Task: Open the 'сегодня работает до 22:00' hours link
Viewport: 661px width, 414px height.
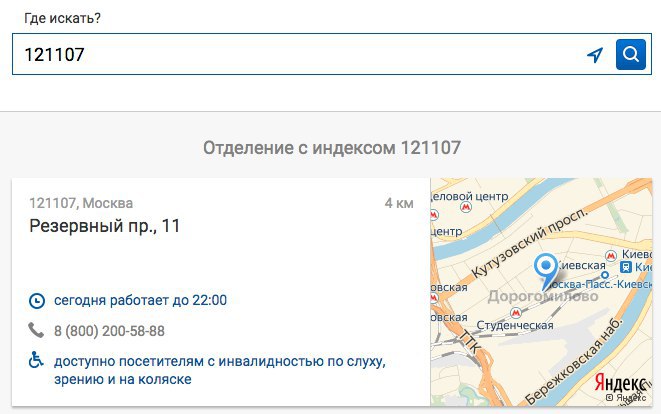Action: click(x=140, y=300)
